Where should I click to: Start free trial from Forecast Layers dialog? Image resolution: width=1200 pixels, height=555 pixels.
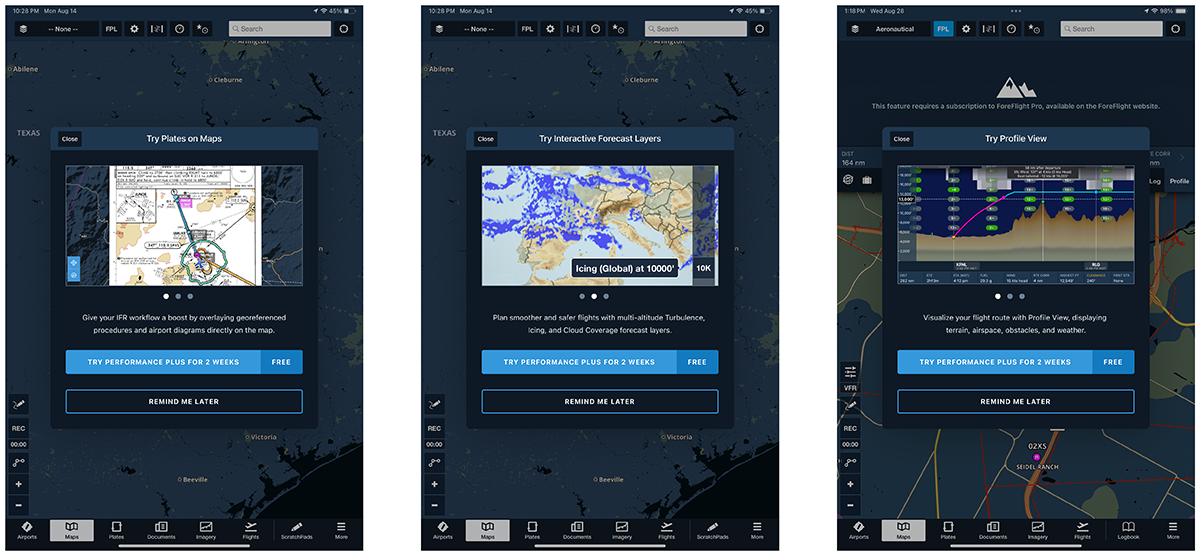click(x=600, y=362)
